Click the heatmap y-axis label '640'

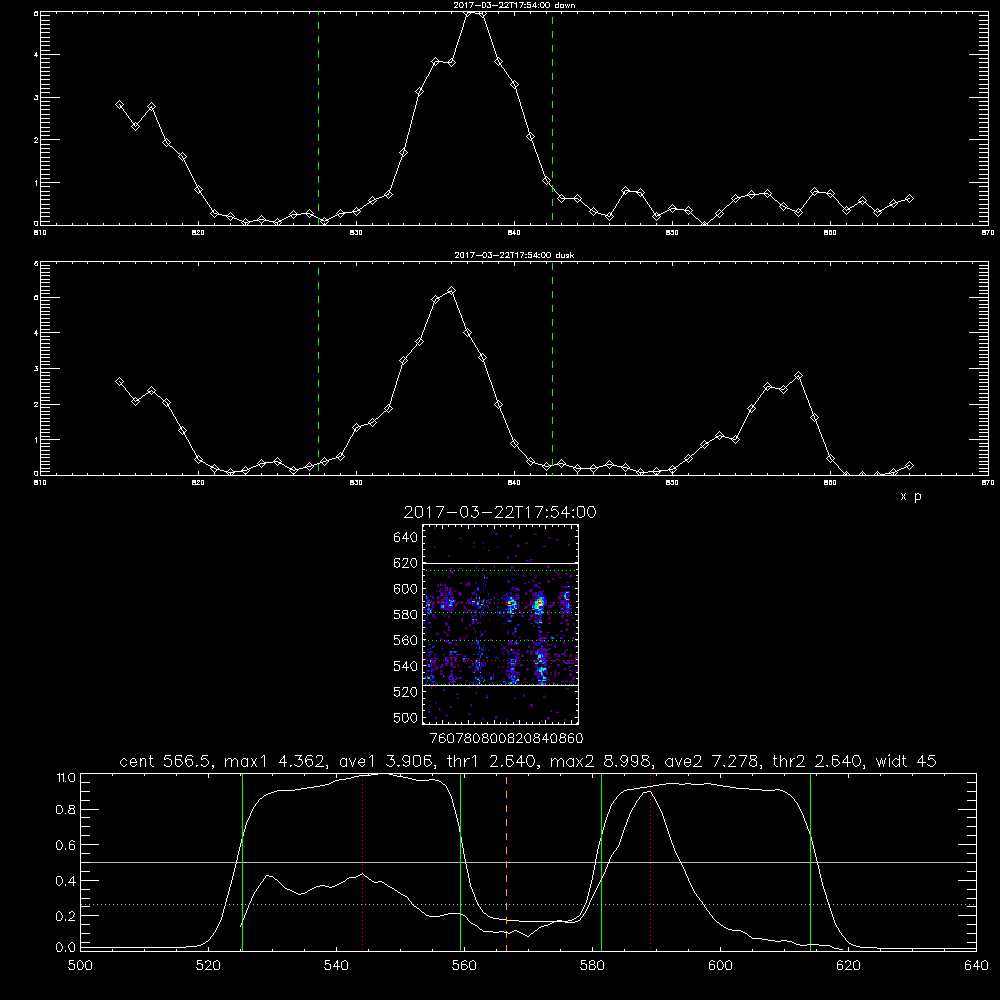click(406, 538)
